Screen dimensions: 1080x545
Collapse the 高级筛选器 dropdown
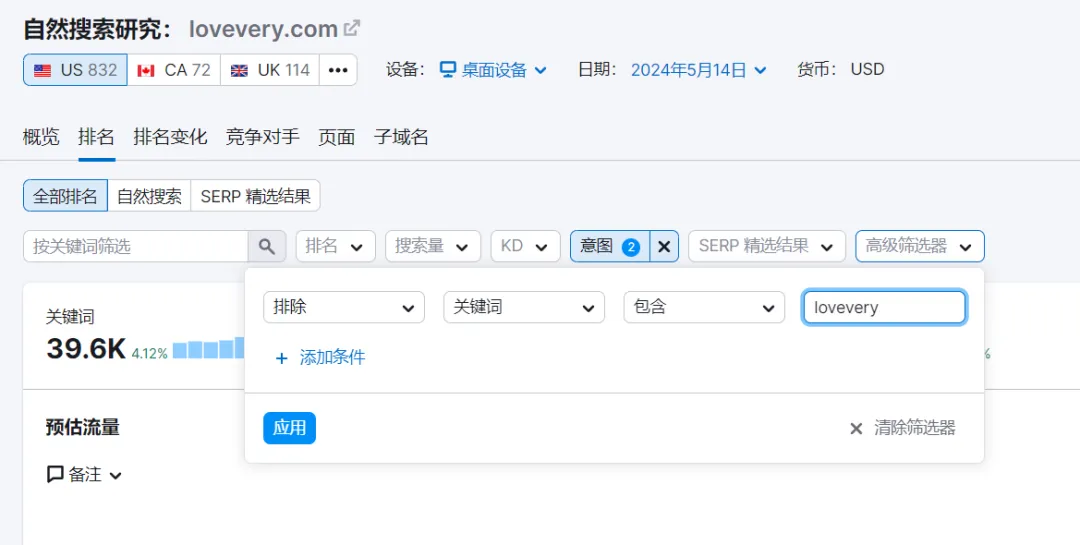pos(920,246)
